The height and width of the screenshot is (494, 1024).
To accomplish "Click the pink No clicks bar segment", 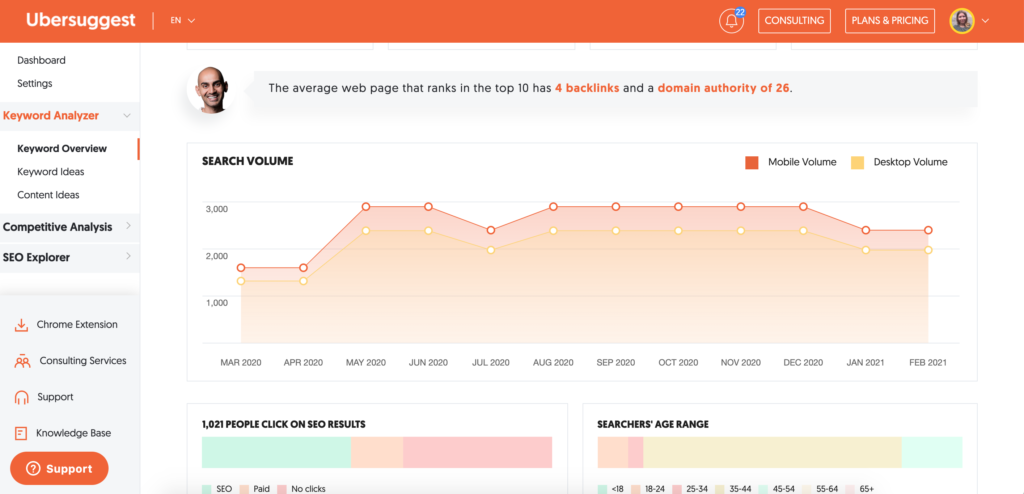I will pos(477,452).
